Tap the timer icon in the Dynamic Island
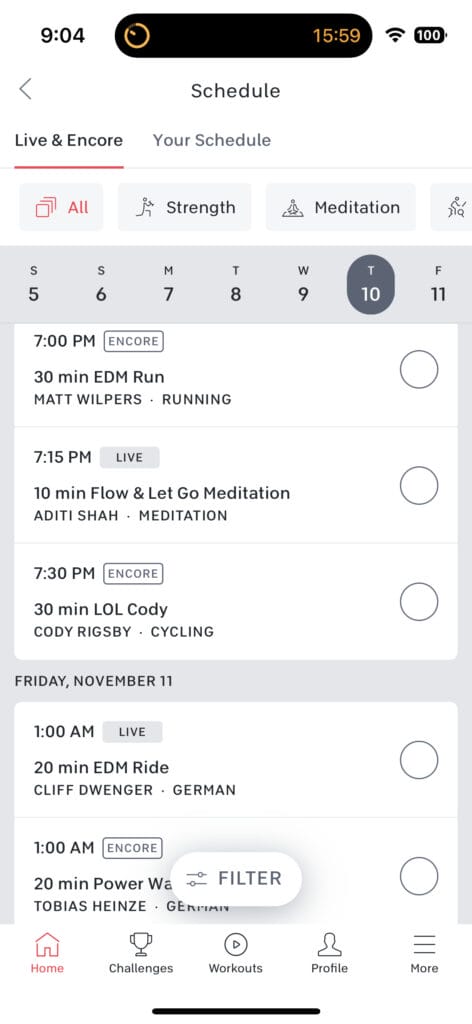Screen dimensions: 472x1024 click(137, 35)
